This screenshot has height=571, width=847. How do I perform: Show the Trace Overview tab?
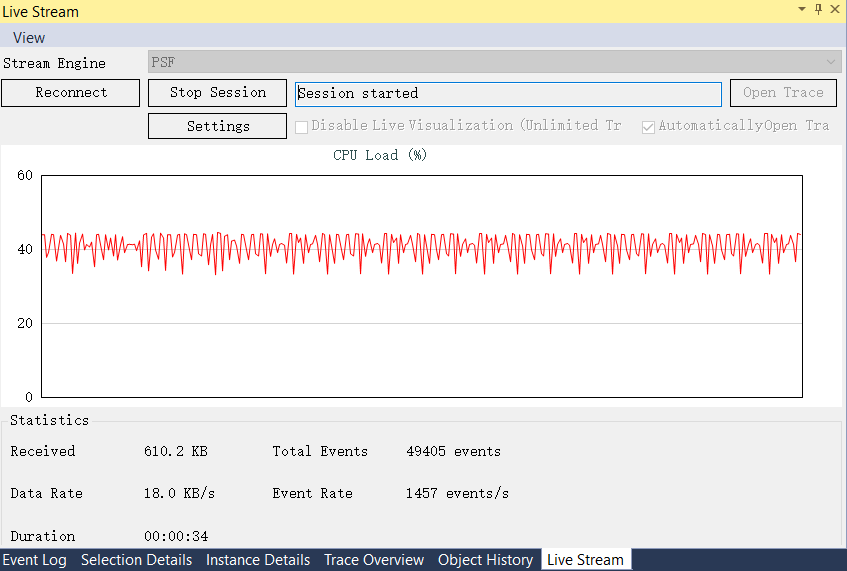(x=374, y=560)
